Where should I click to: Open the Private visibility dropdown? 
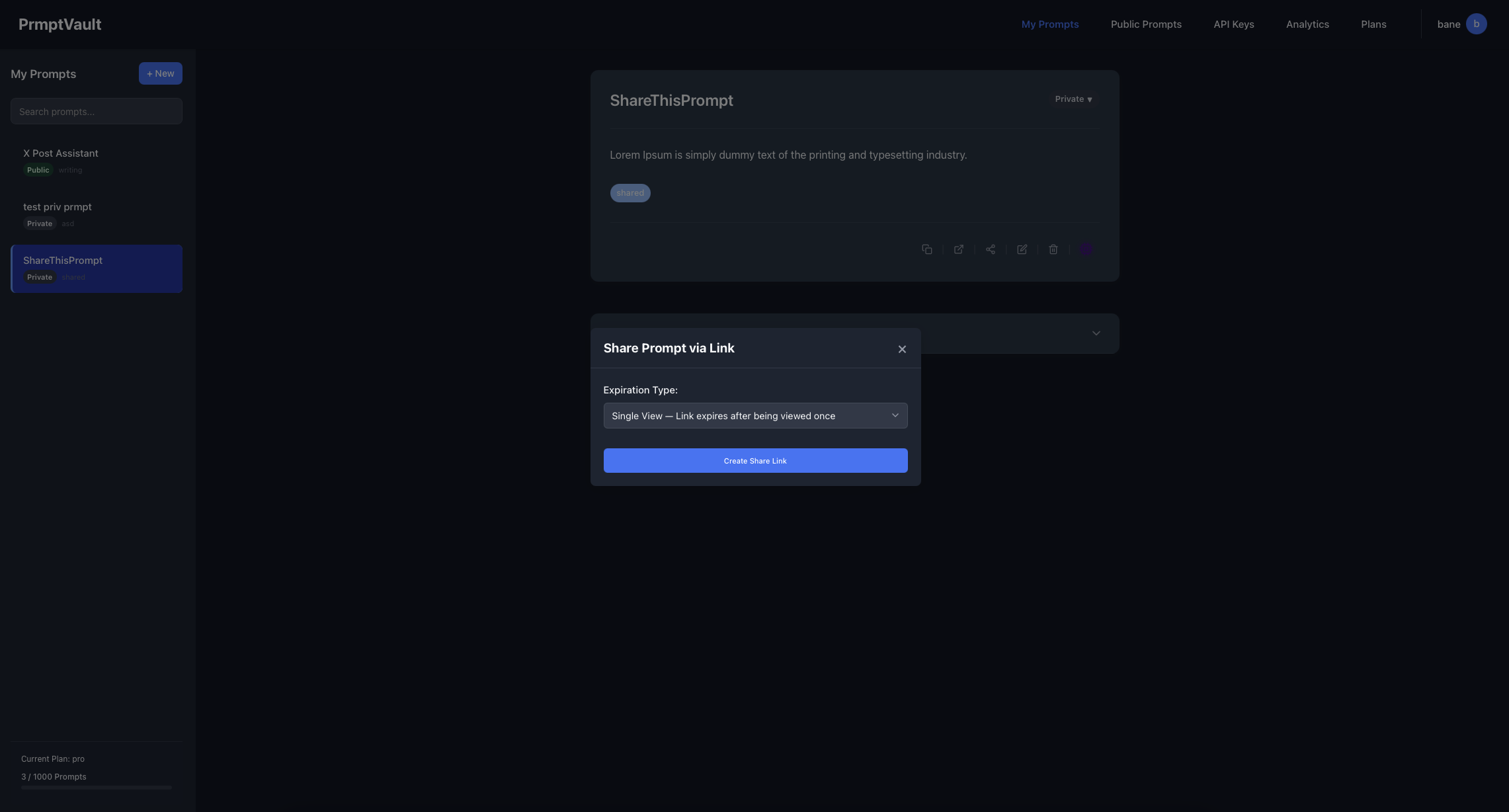[x=1073, y=99]
